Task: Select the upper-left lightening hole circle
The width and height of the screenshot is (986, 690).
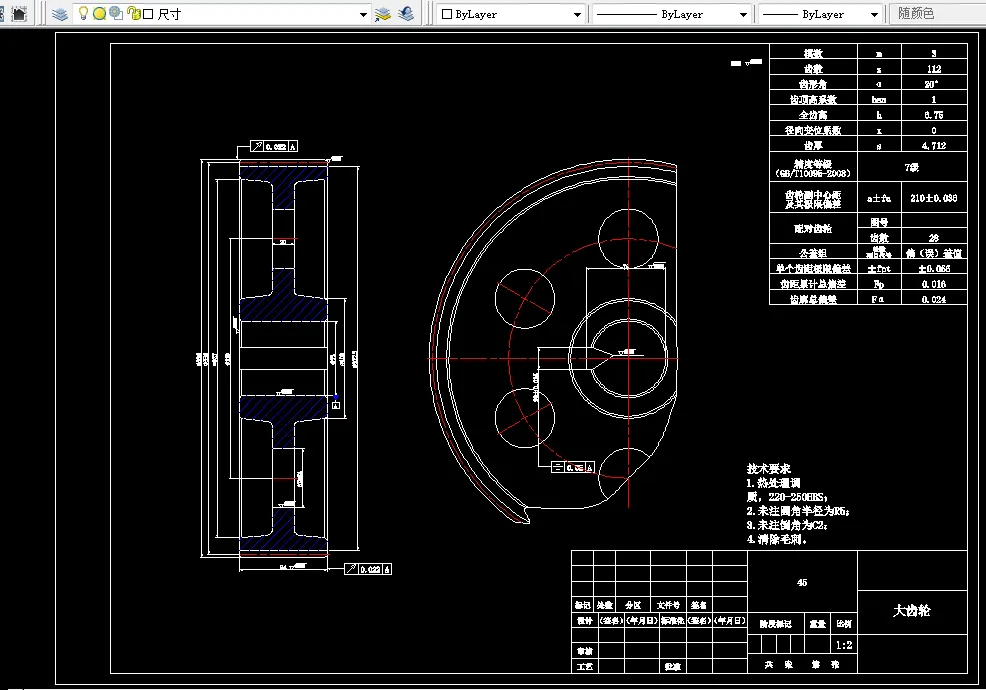Action: tap(524, 299)
